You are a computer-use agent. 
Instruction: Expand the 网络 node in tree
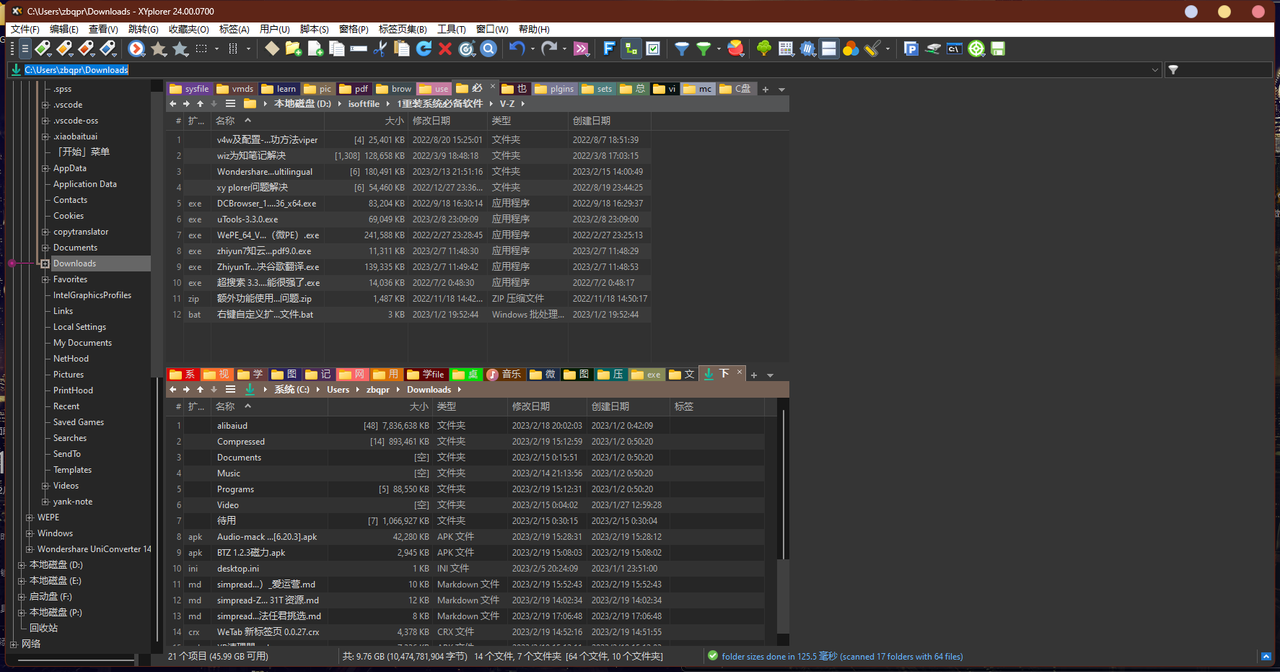pyautogui.click(x=13, y=644)
